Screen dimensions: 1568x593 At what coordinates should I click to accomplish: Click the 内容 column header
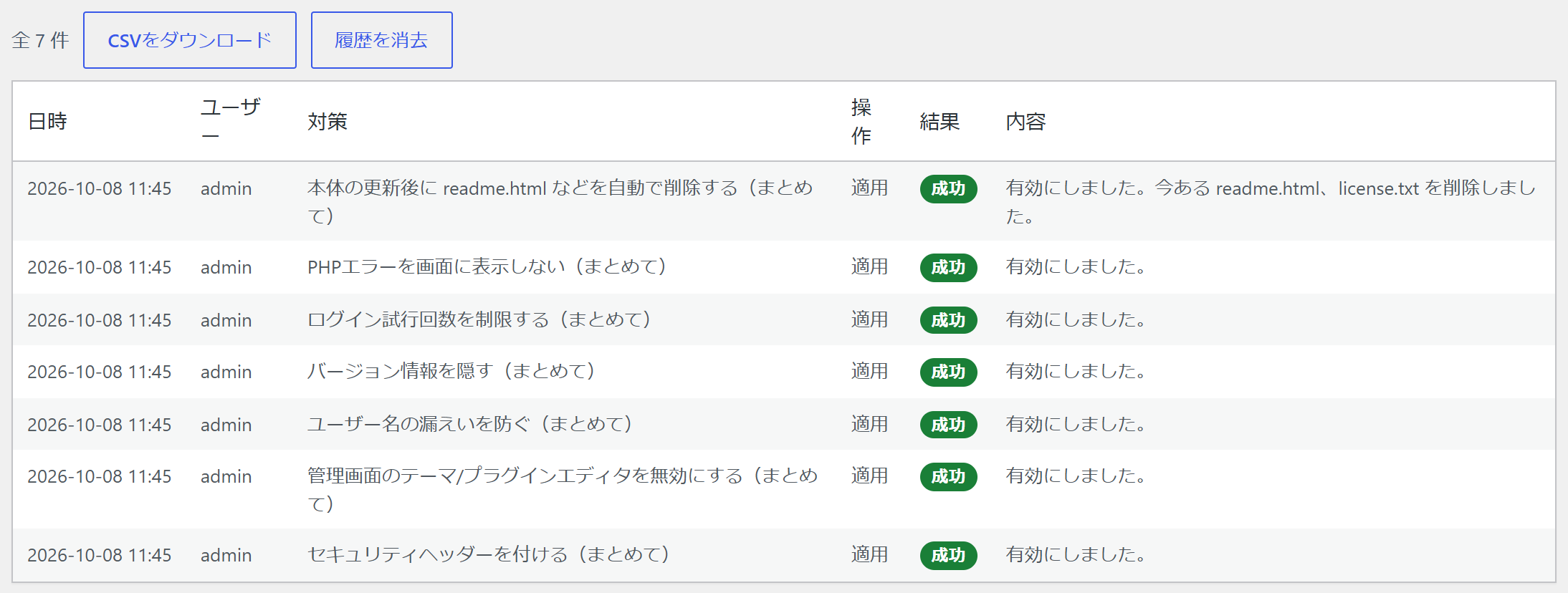tap(1026, 122)
